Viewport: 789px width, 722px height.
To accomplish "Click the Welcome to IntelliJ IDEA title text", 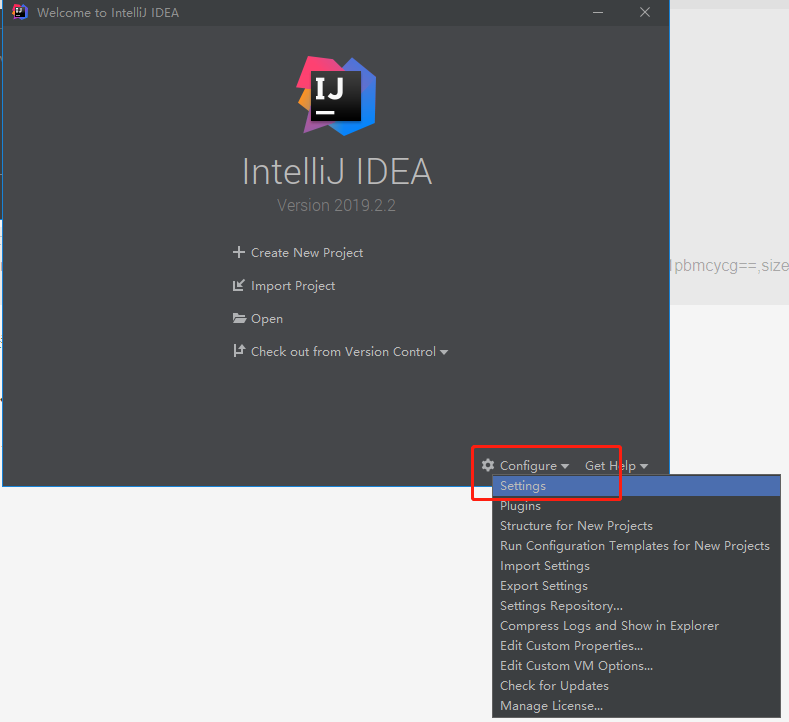I will pos(108,13).
